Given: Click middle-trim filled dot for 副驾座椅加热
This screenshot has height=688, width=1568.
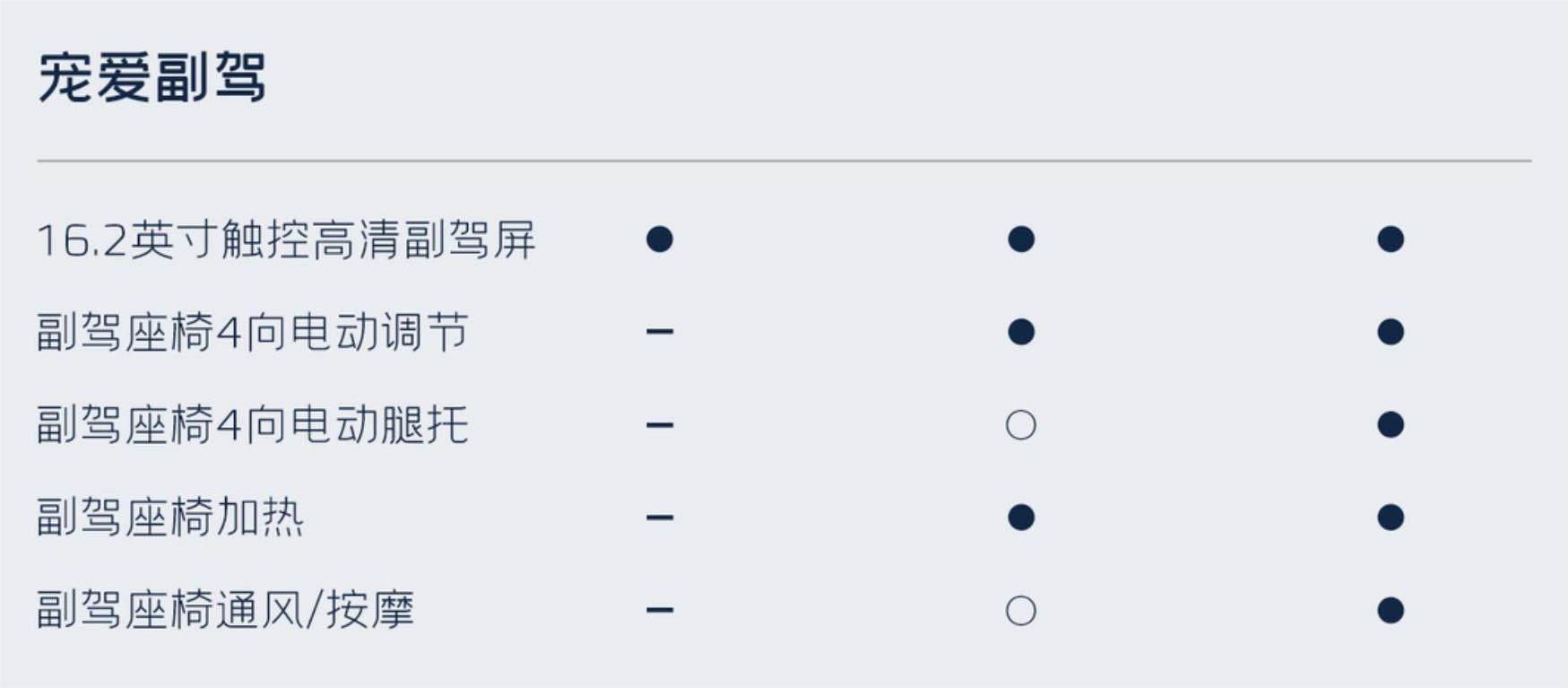Looking at the screenshot, I should pos(1021,518).
